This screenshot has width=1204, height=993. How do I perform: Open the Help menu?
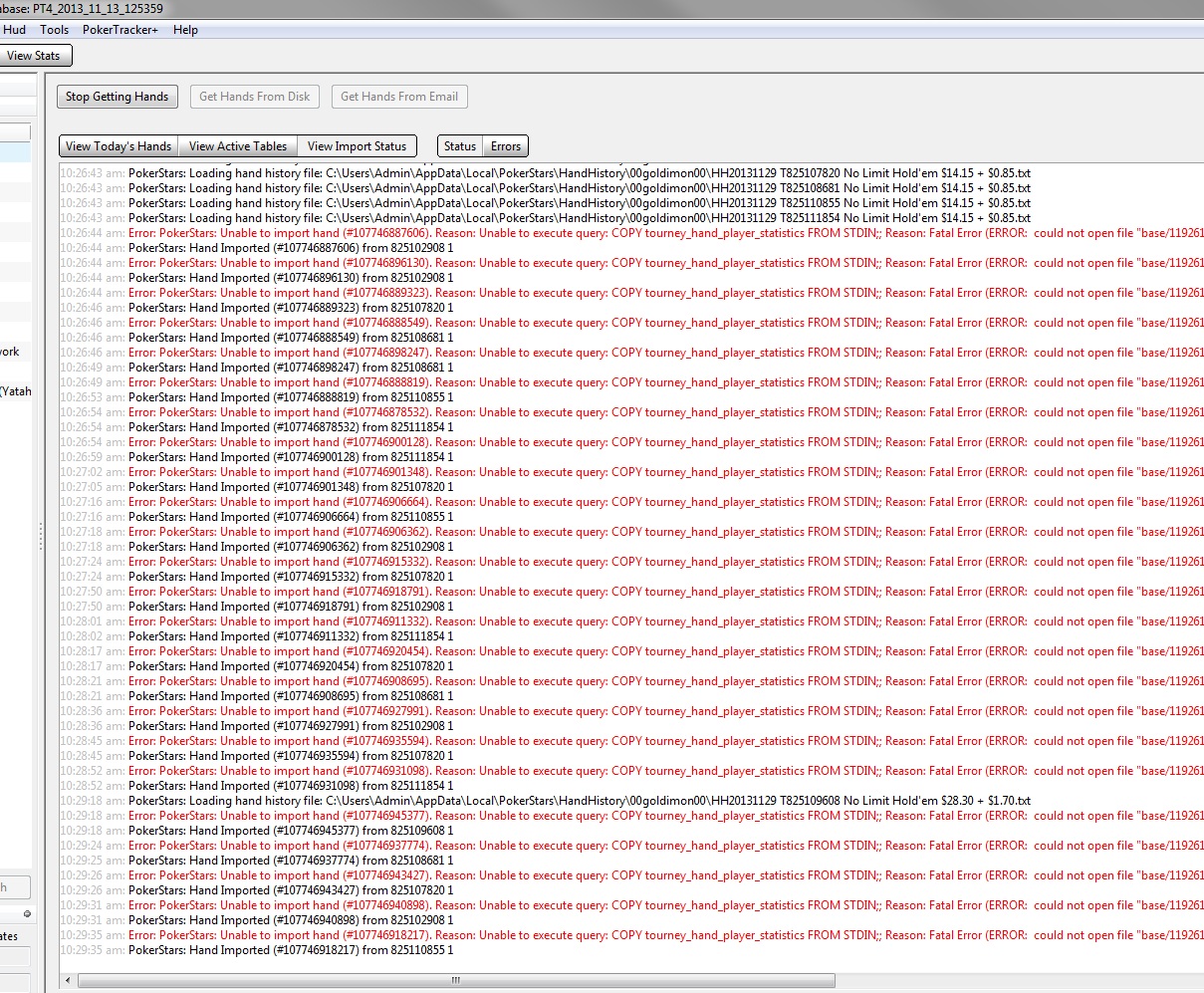(185, 30)
